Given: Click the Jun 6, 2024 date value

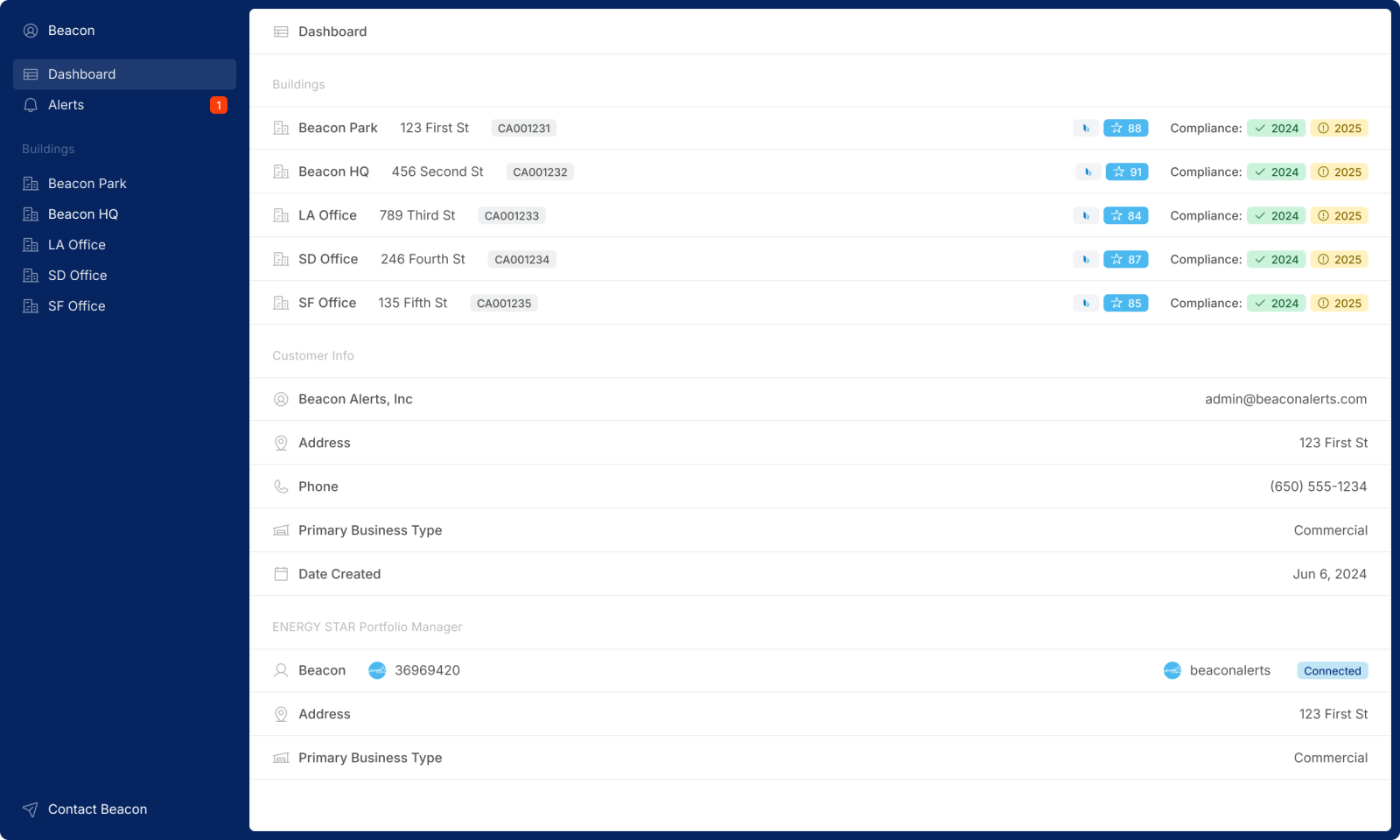Looking at the screenshot, I should 1330,574.
